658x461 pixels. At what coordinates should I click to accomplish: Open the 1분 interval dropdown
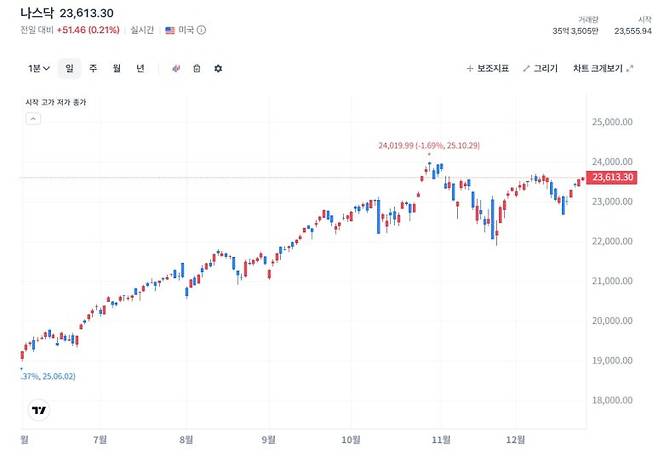(37, 68)
